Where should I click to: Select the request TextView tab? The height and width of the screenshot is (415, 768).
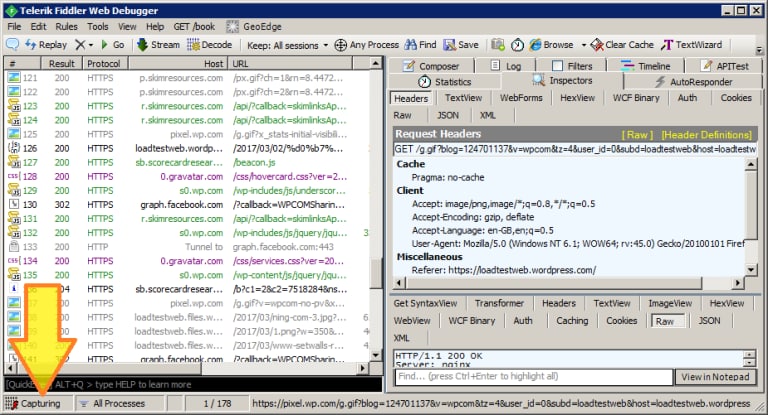point(463,98)
